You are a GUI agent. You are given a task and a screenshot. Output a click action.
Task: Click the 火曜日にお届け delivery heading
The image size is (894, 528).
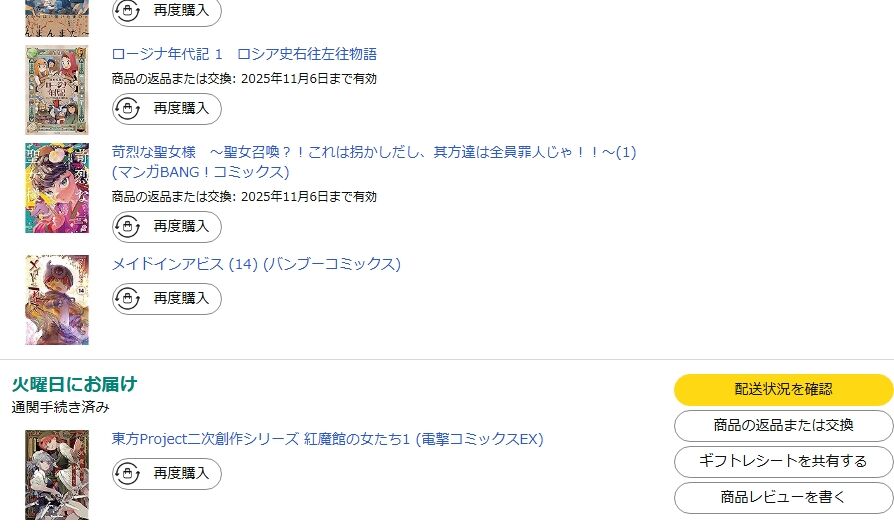74,384
